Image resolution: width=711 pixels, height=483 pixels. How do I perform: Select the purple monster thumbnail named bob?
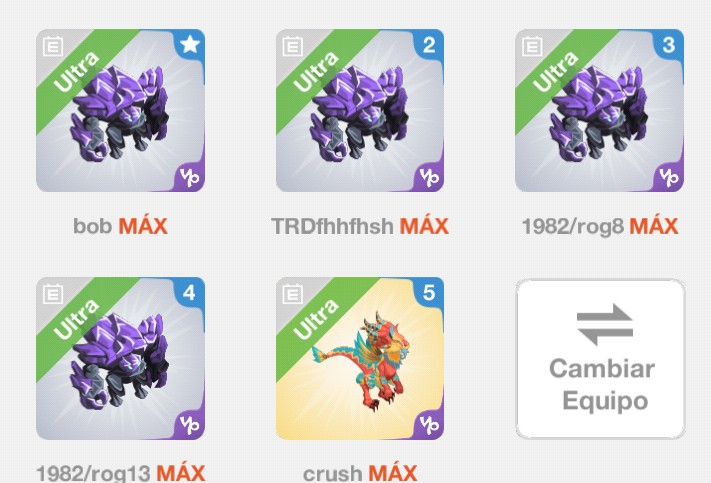coord(120,111)
